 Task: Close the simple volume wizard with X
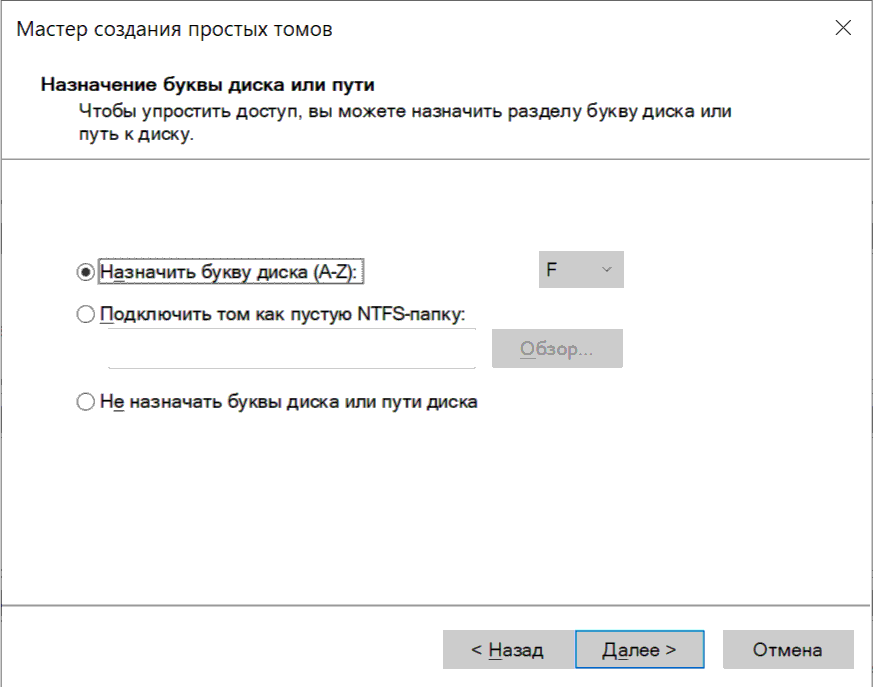(x=843, y=27)
